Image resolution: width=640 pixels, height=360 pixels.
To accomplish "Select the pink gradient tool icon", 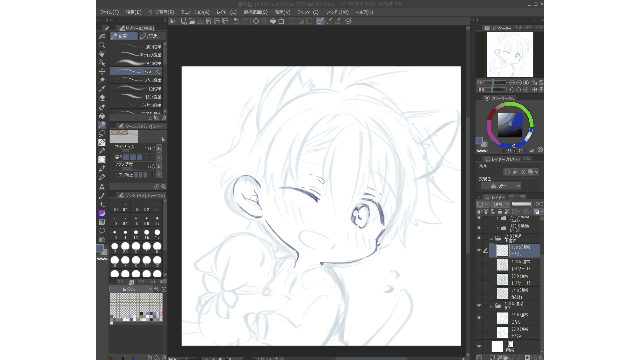I will [x=102, y=213].
